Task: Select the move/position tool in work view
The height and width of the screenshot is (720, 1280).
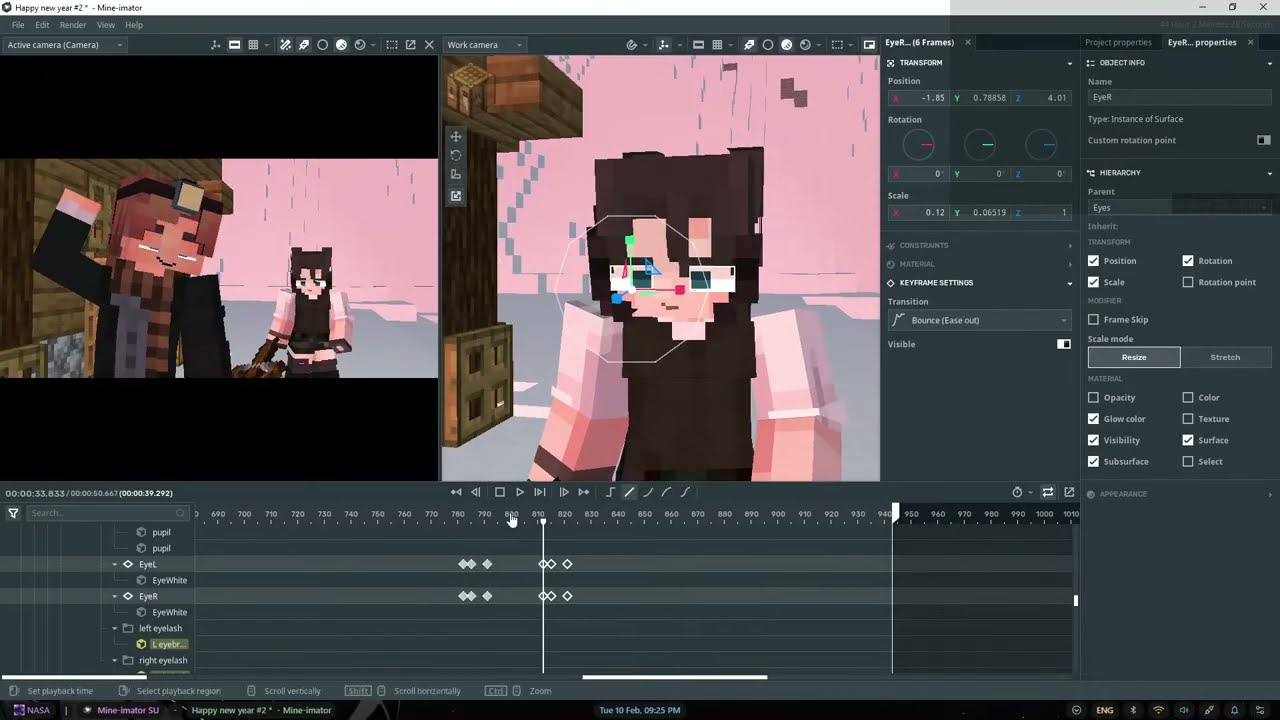Action: tap(456, 137)
